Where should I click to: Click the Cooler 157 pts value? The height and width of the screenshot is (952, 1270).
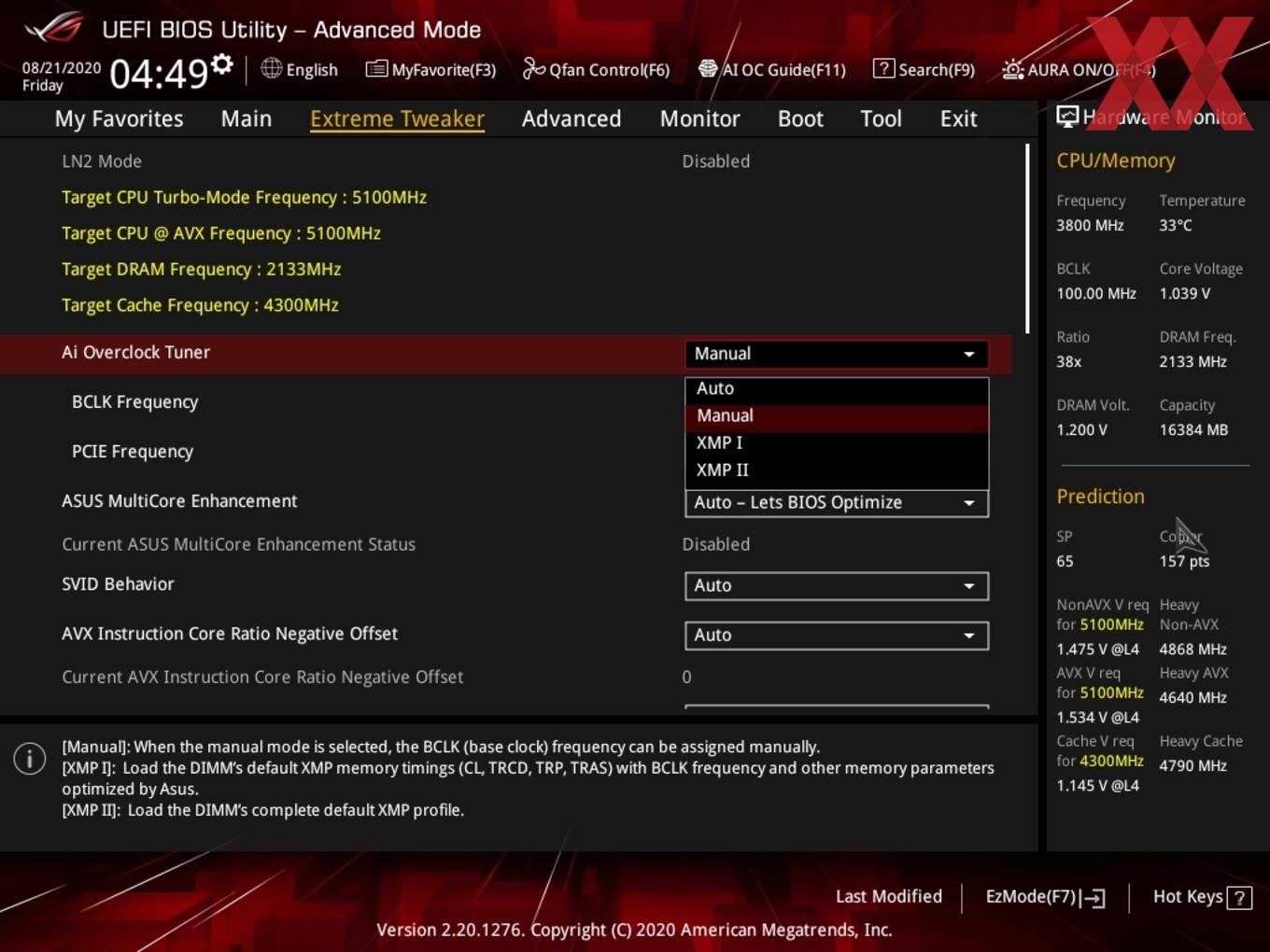pyautogui.click(x=1184, y=562)
